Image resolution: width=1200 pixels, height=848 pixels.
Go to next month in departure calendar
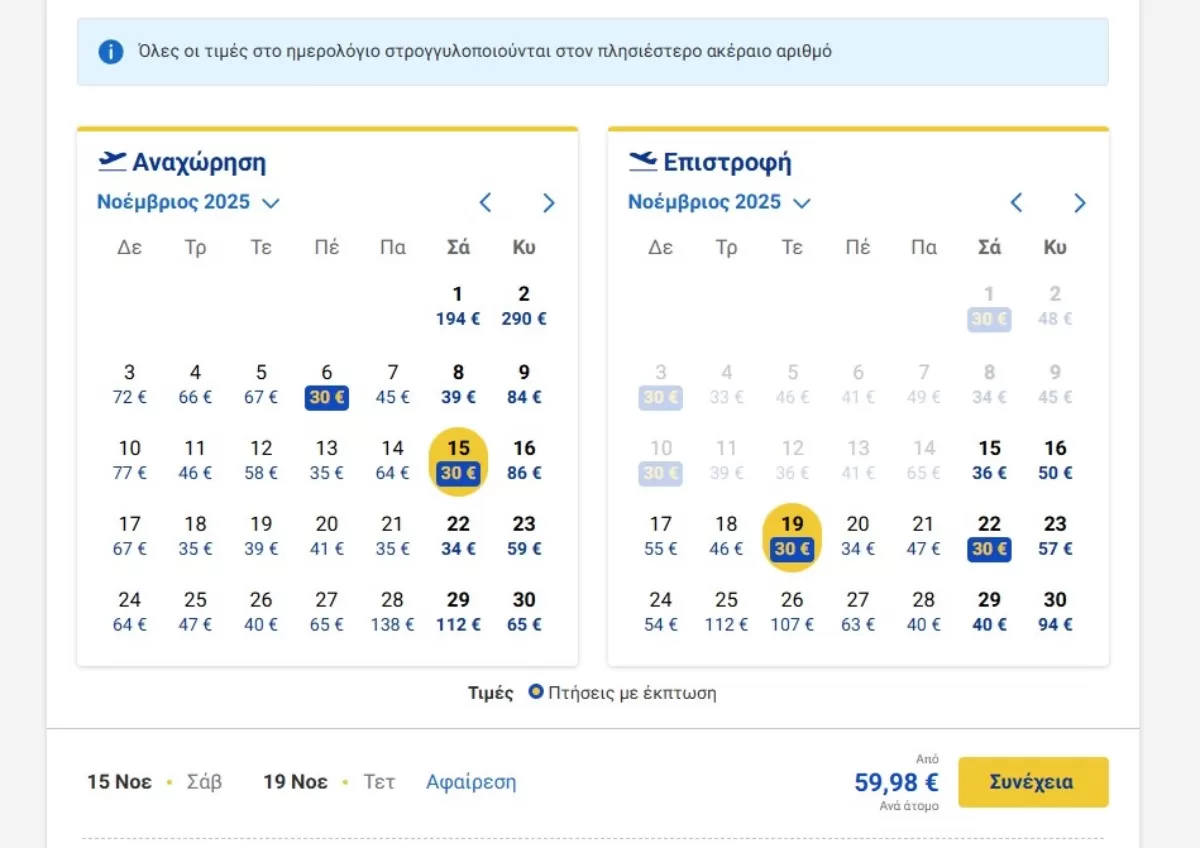[548, 203]
